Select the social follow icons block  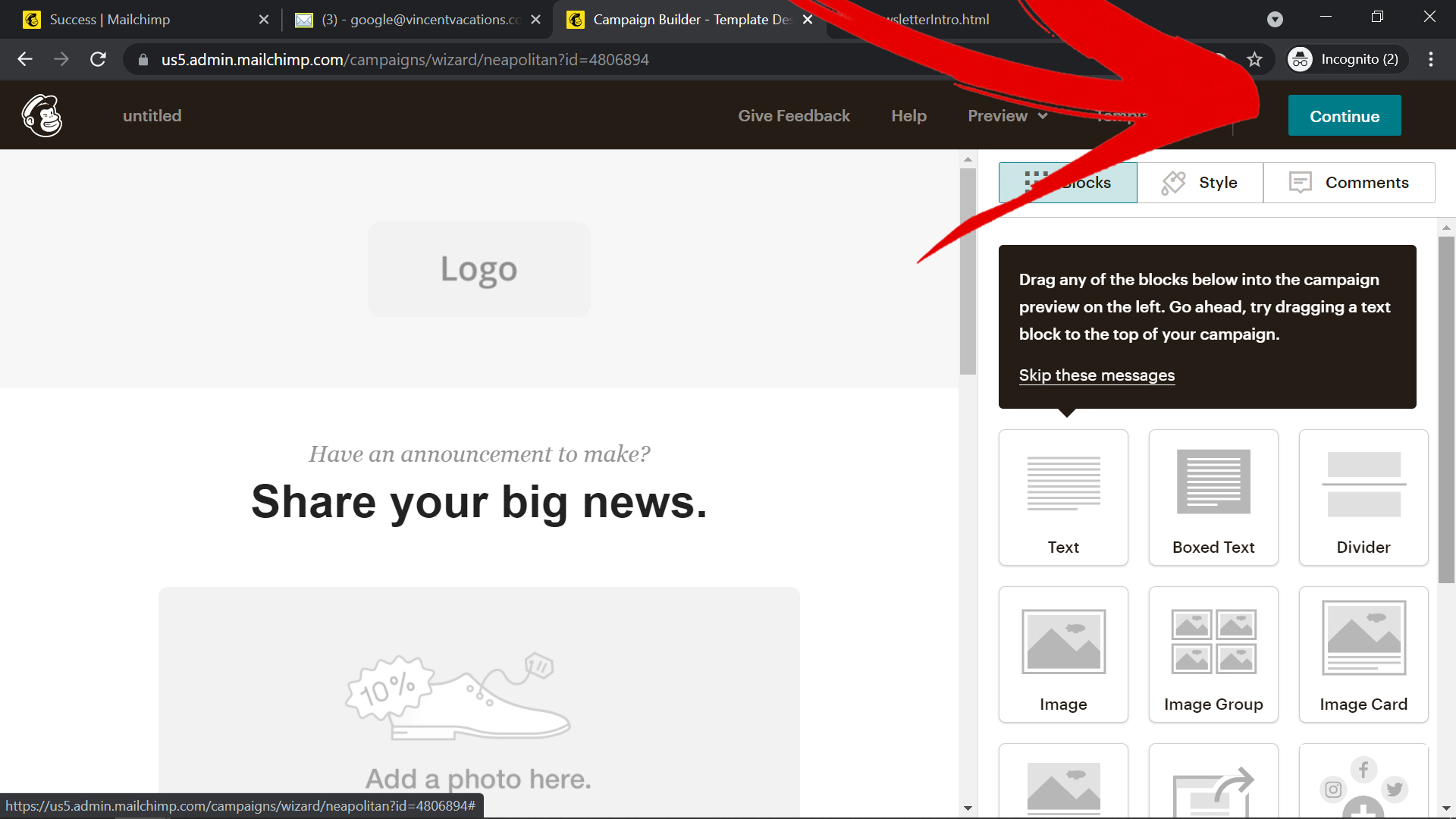coord(1363,781)
